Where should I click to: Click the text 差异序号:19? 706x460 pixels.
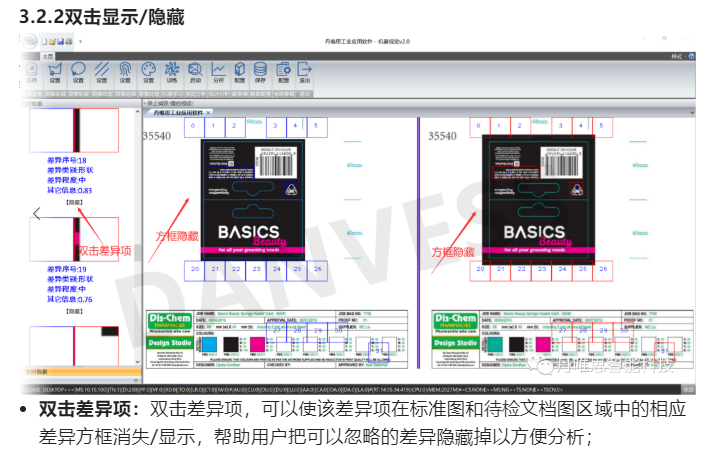(x=67, y=269)
